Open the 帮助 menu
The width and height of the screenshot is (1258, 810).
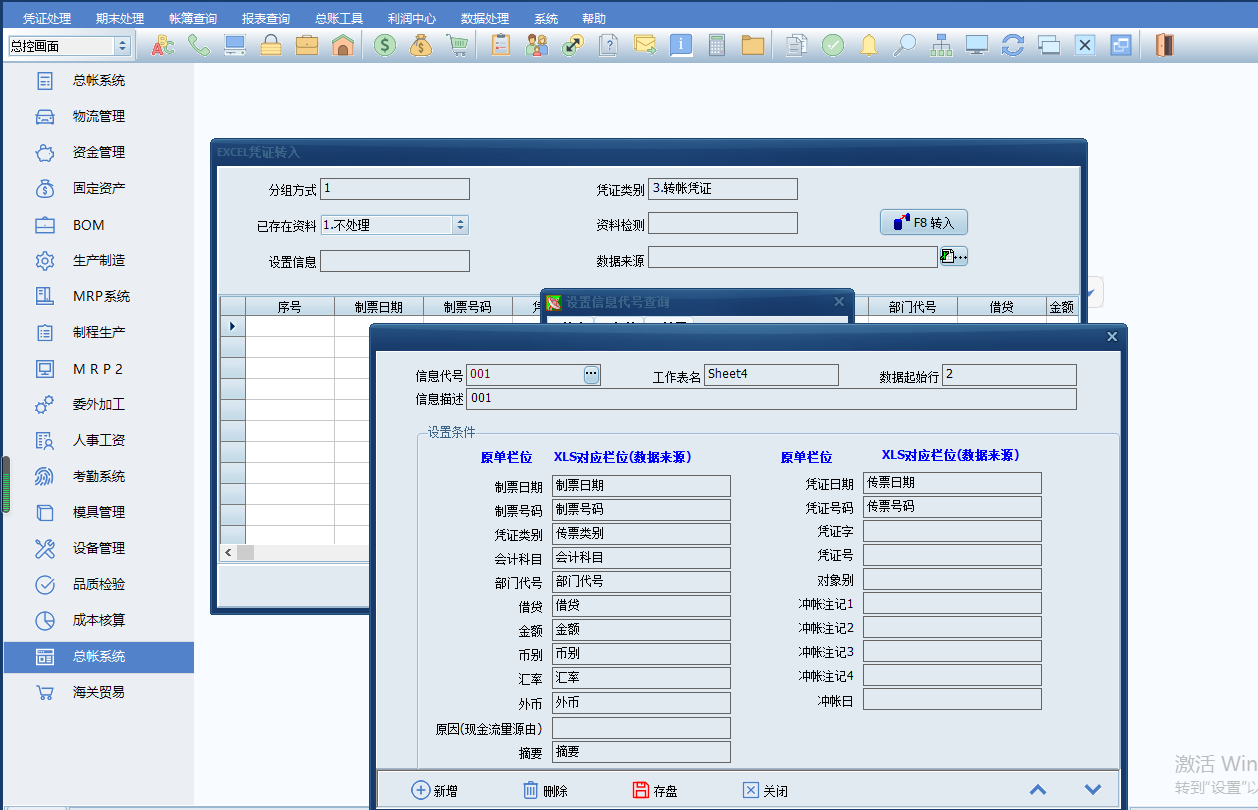(x=594, y=19)
